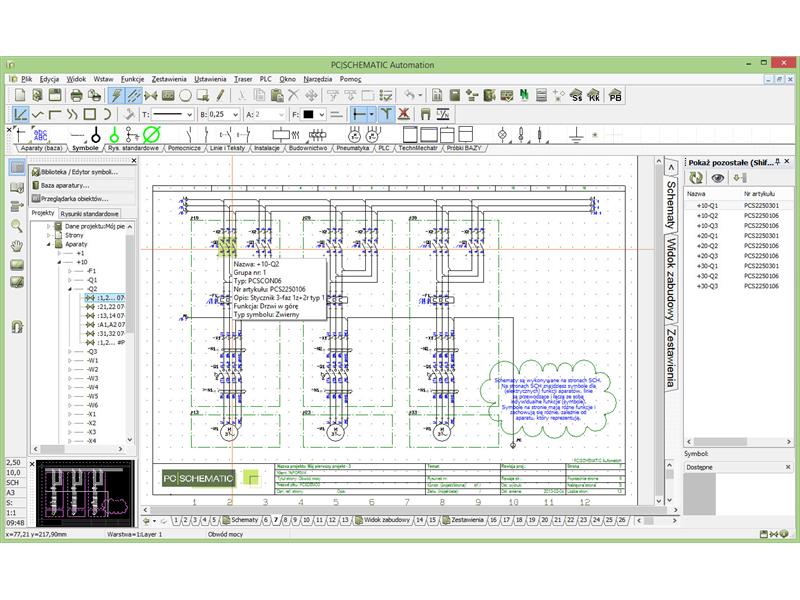Open Baza aparatury button

coord(83,185)
